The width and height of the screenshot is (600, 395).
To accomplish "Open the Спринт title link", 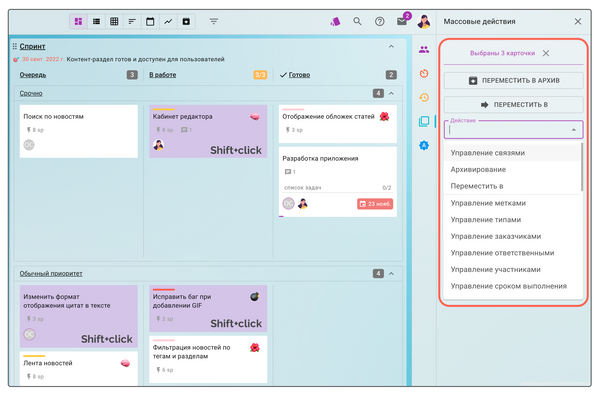I will tap(33, 46).
